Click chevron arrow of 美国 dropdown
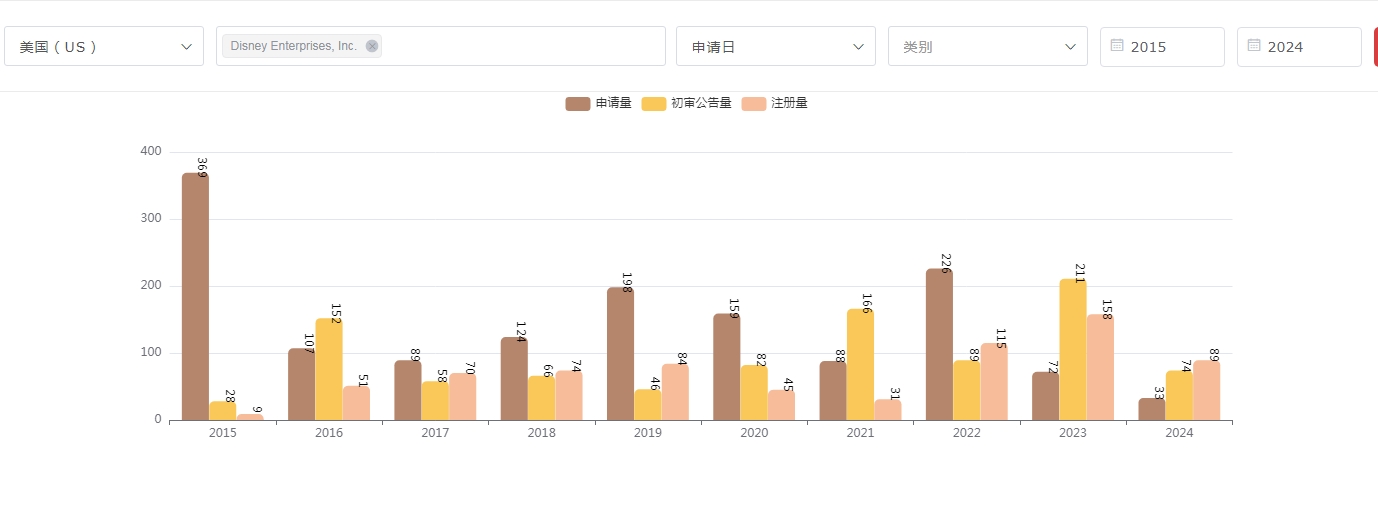The image size is (1378, 508). point(186,46)
